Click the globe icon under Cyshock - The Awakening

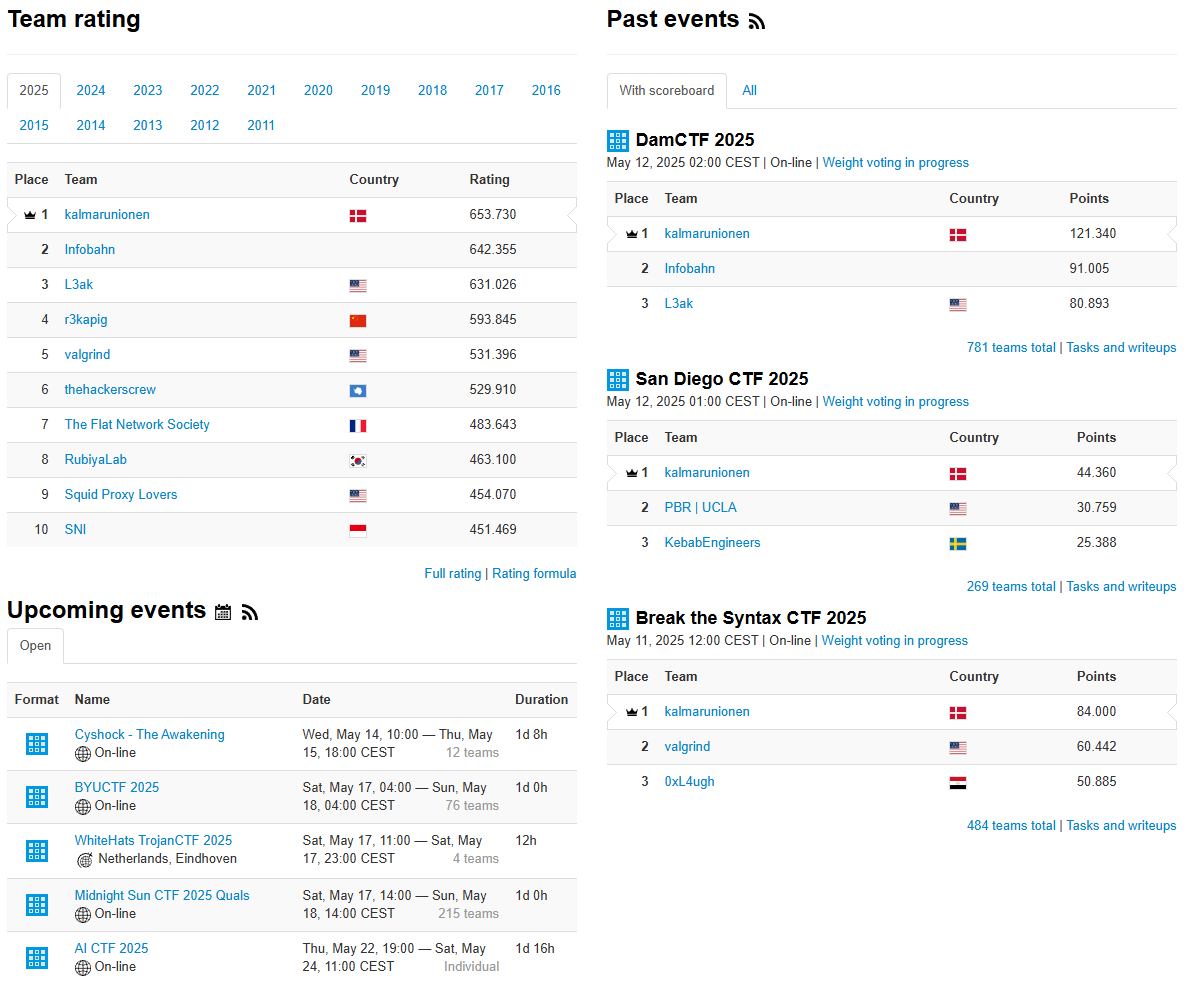(83, 753)
